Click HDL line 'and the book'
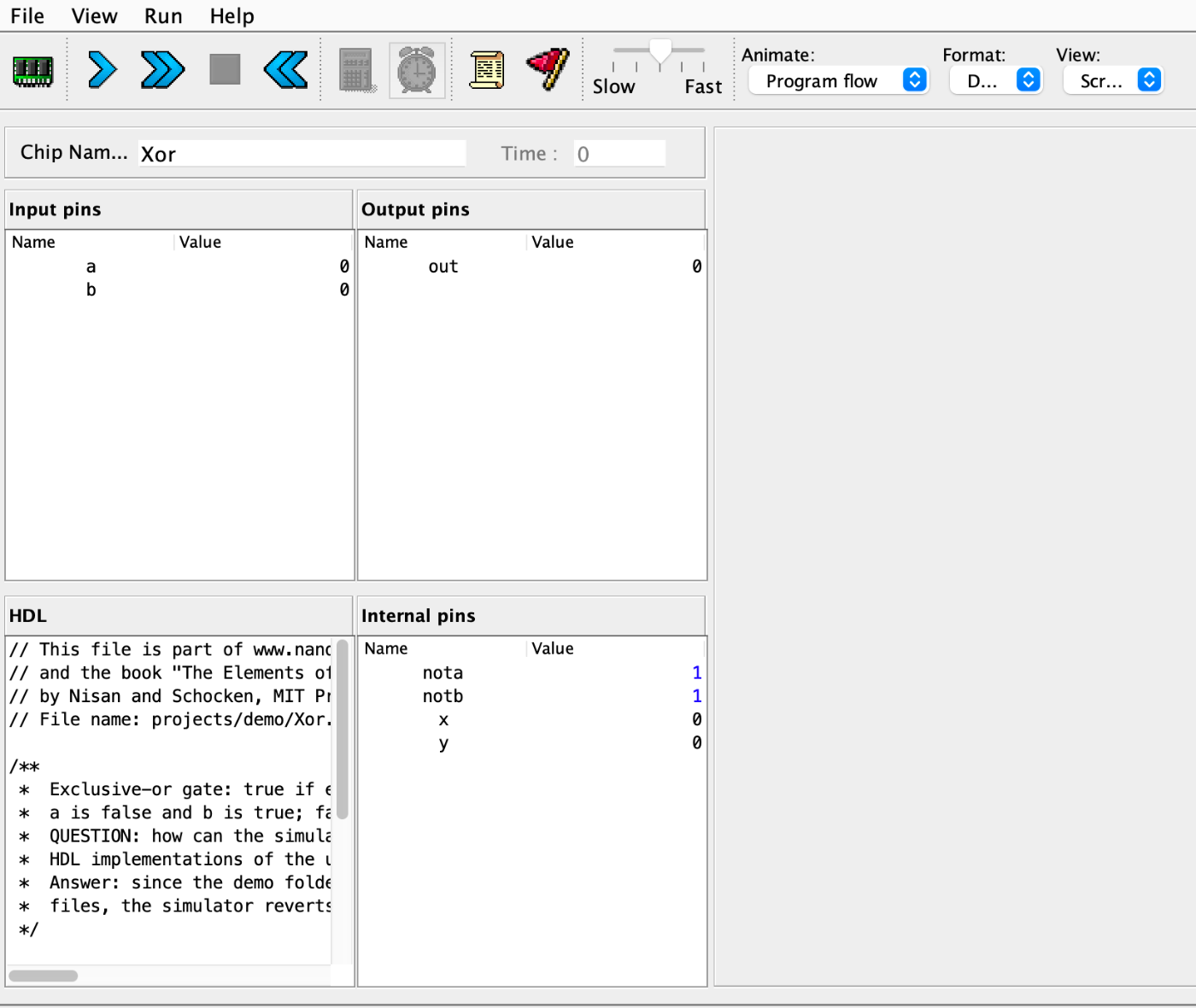 [x=170, y=673]
